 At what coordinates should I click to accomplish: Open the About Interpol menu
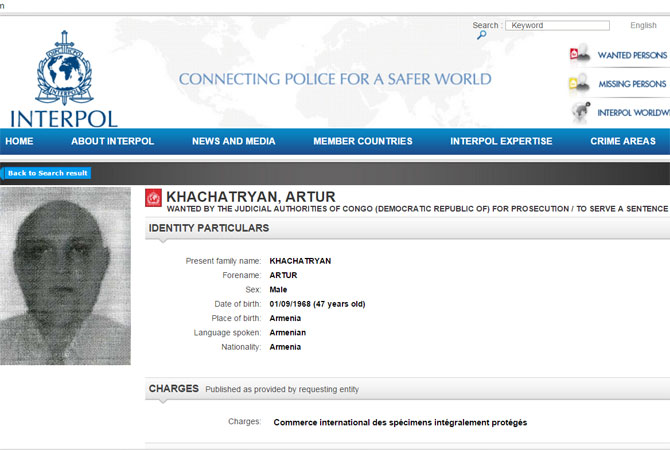(x=112, y=141)
